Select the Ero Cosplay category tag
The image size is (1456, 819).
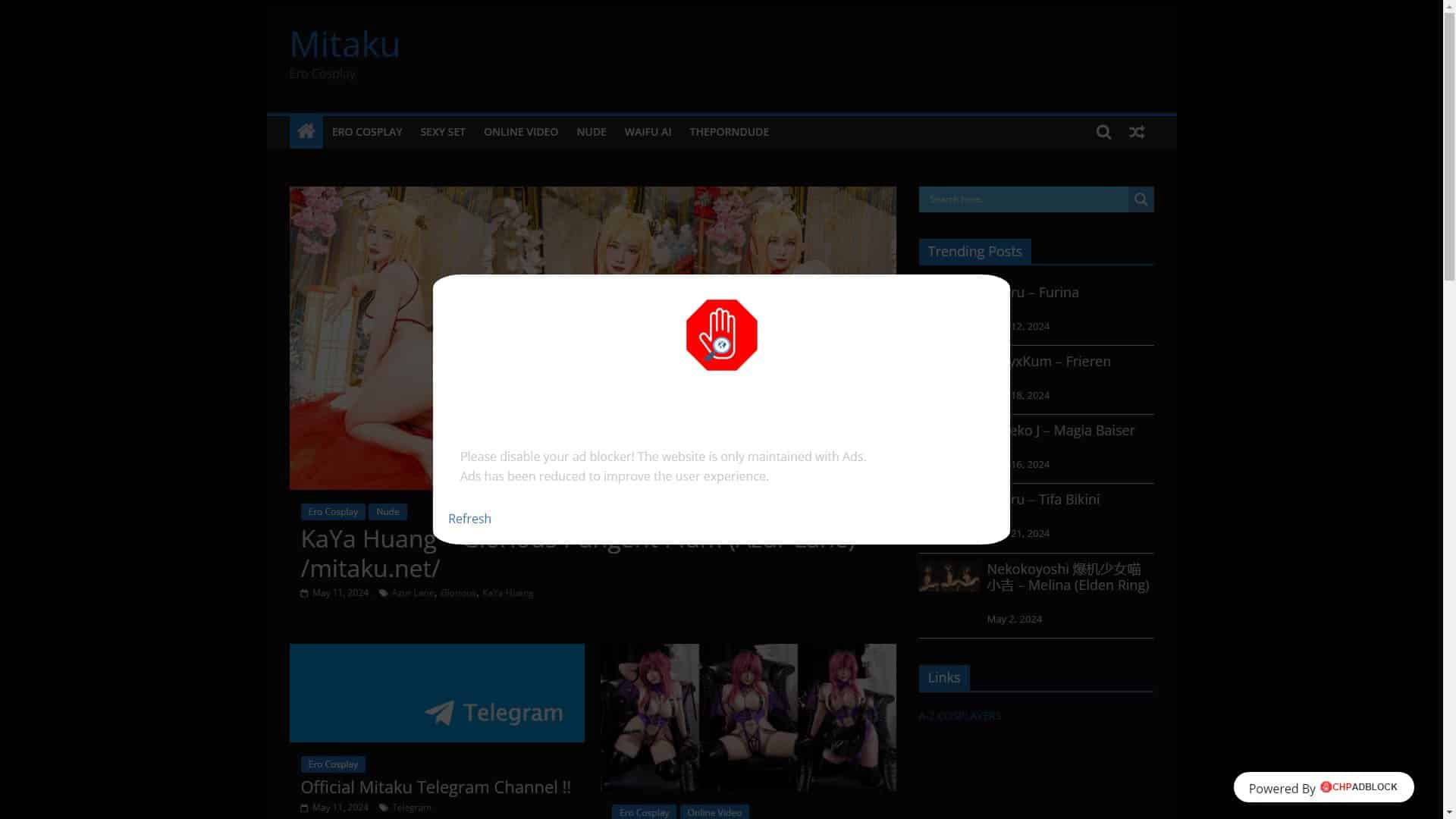click(333, 511)
